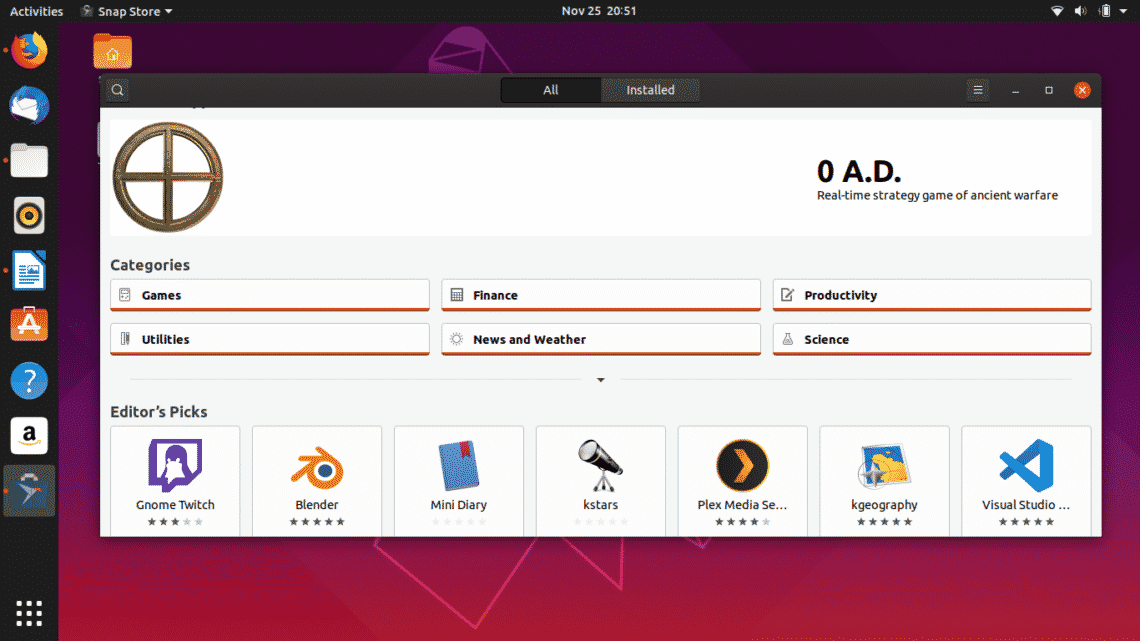Click the "kstars" app name
The height and width of the screenshot is (641, 1140).
click(x=601, y=504)
